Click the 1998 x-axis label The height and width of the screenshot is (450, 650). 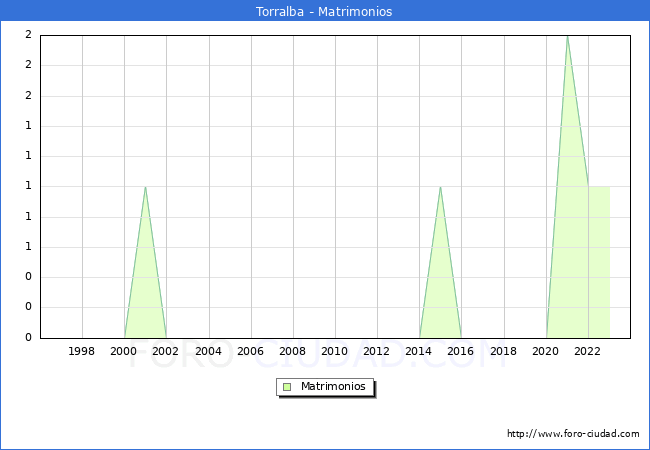tap(82, 351)
